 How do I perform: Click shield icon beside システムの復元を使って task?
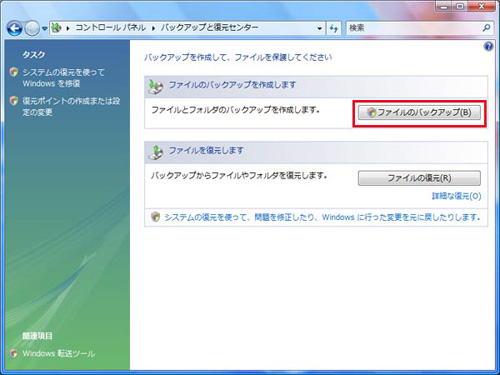point(14,72)
